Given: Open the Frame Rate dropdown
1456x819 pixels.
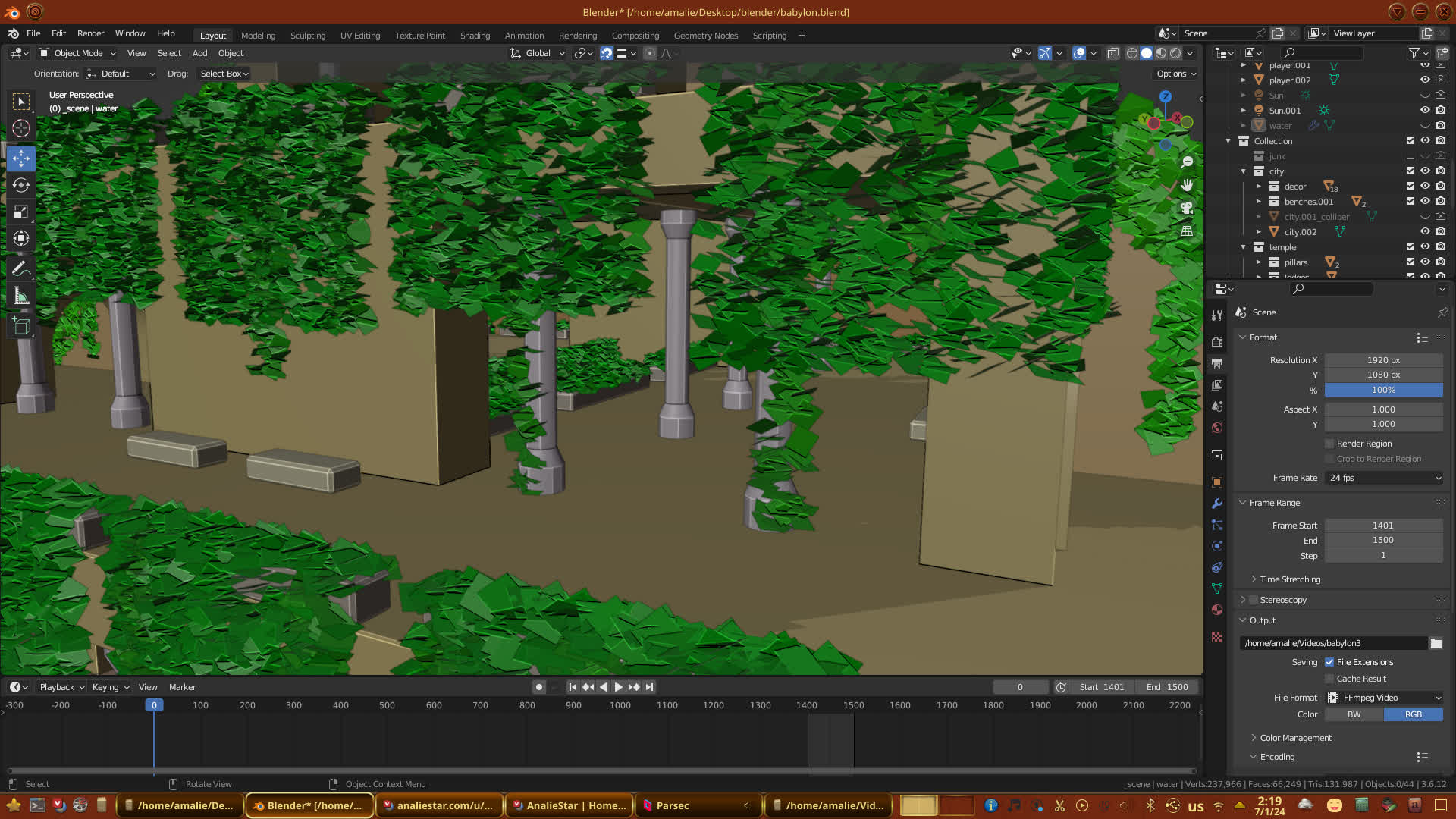Looking at the screenshot, I should [1384, 478].
